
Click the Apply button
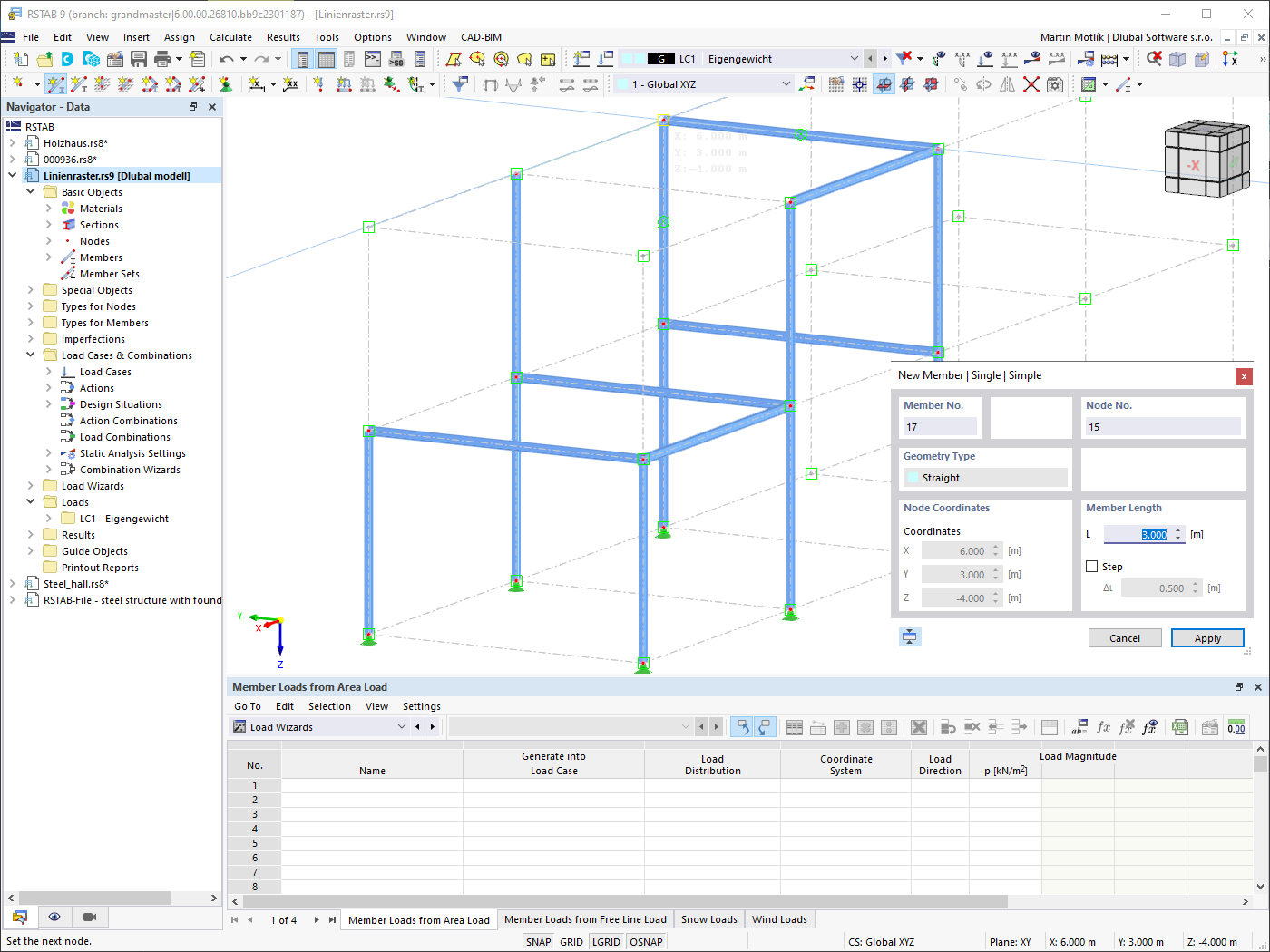point(1207,638)
